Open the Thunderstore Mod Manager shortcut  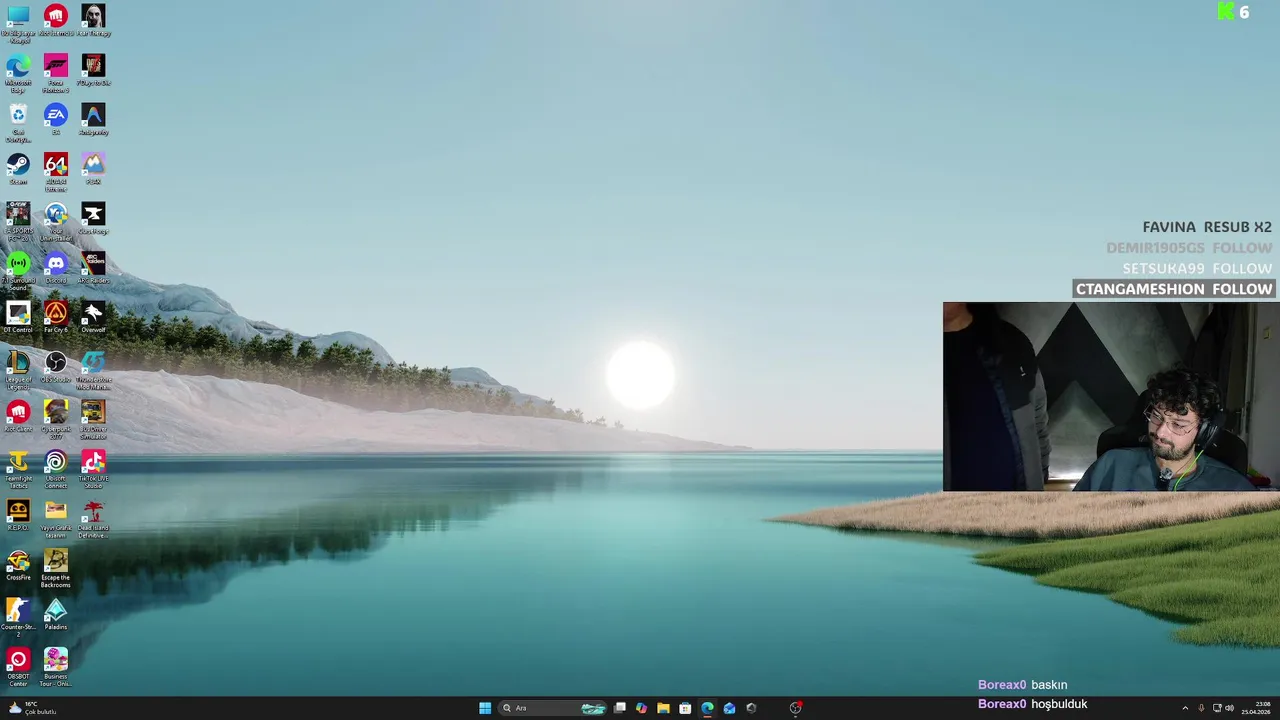[x=93, y=369]
